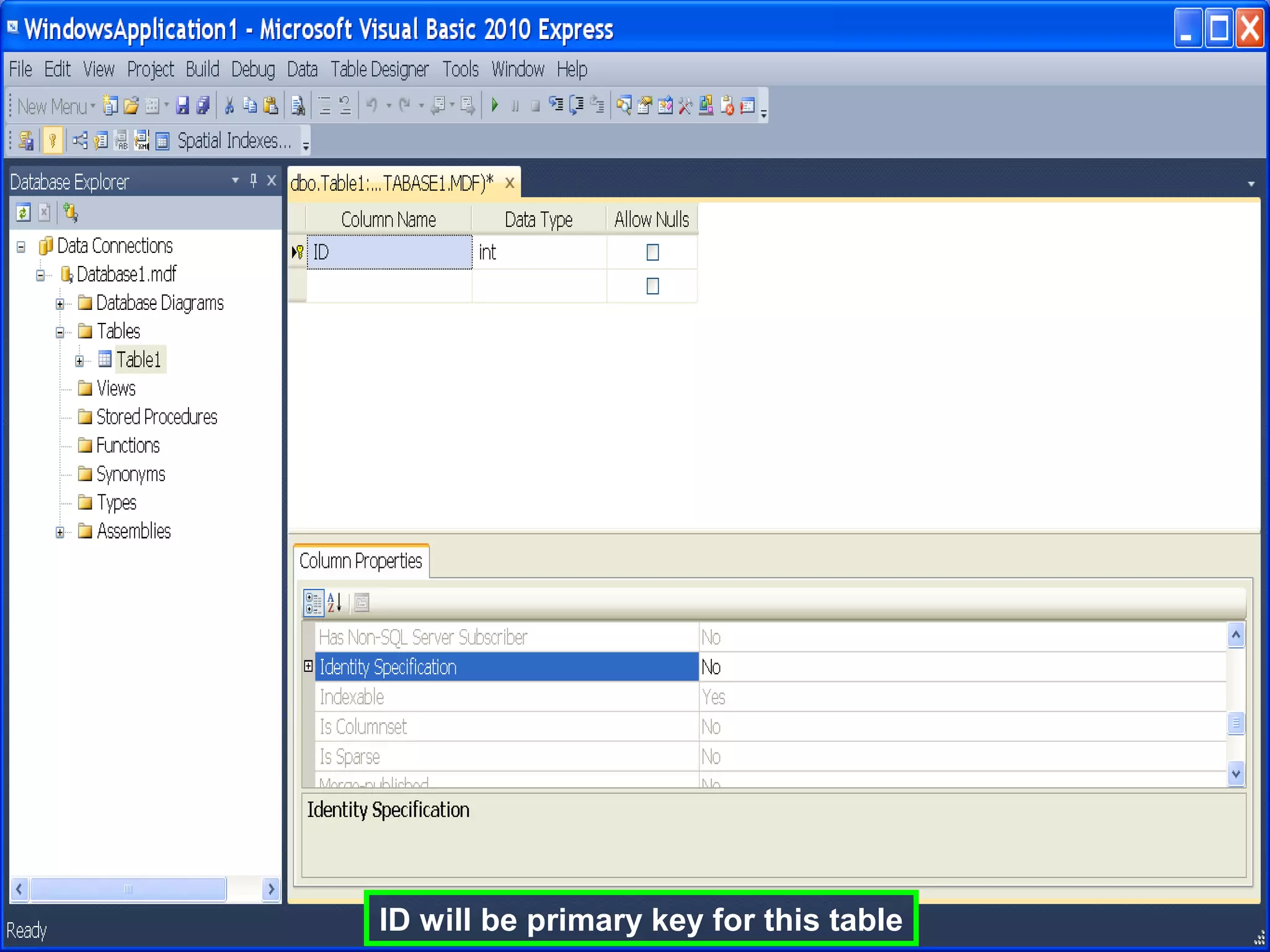
Task: Click the Cut scissors icon
Action: [229, 106]
